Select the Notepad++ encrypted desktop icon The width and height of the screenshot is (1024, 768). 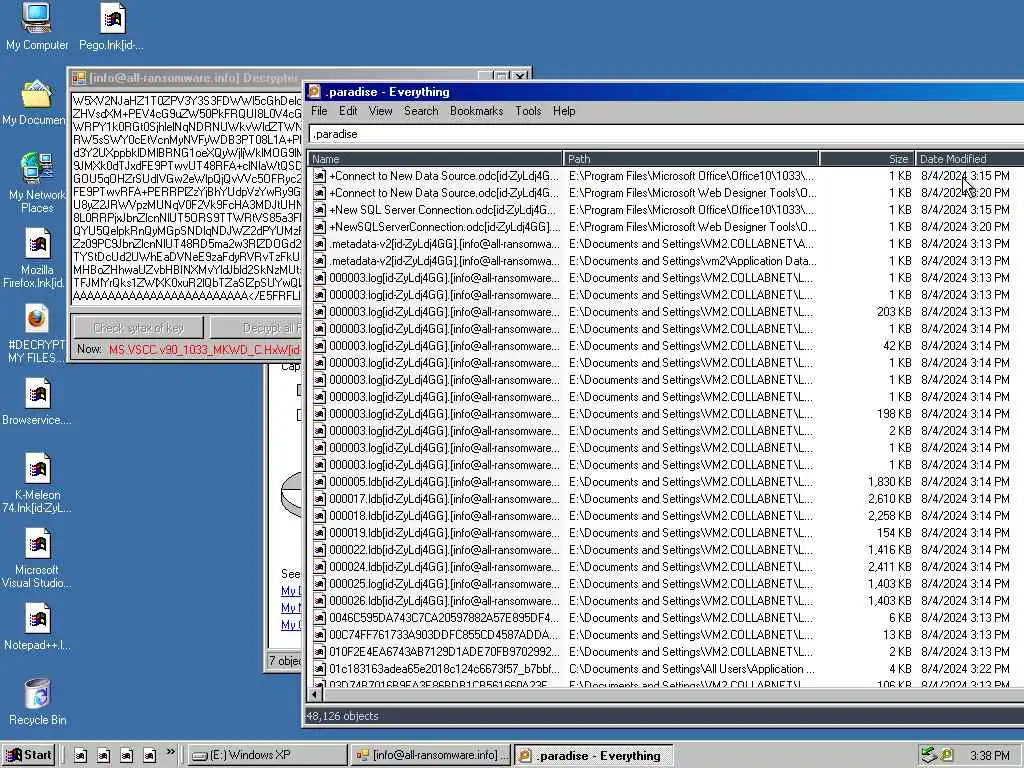point(37,618)
